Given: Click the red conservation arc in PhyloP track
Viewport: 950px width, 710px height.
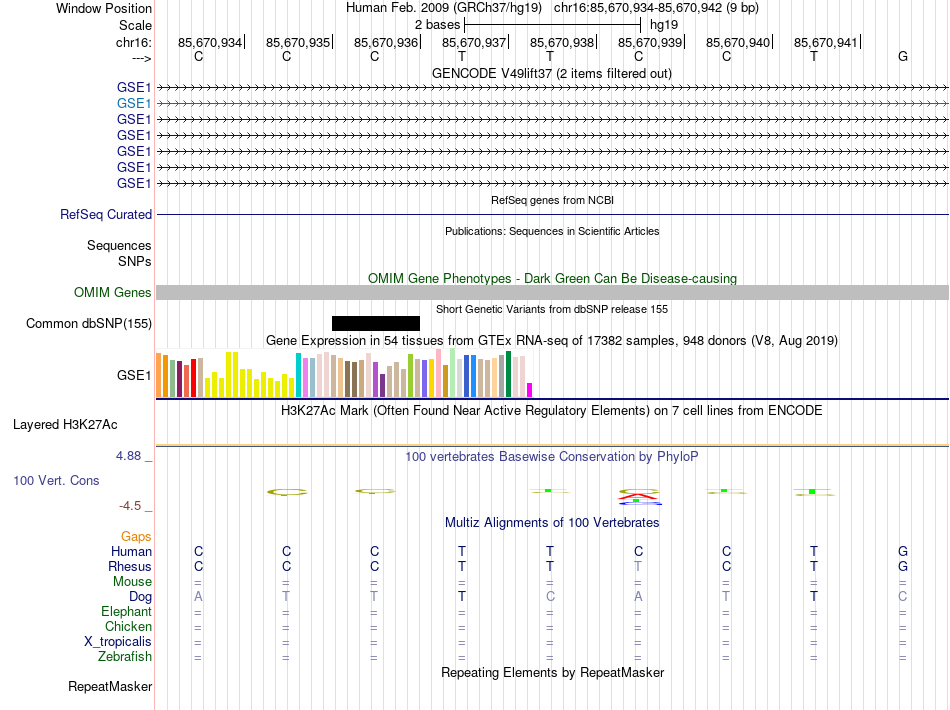Looking at the screenshot, I should (638, 495).
